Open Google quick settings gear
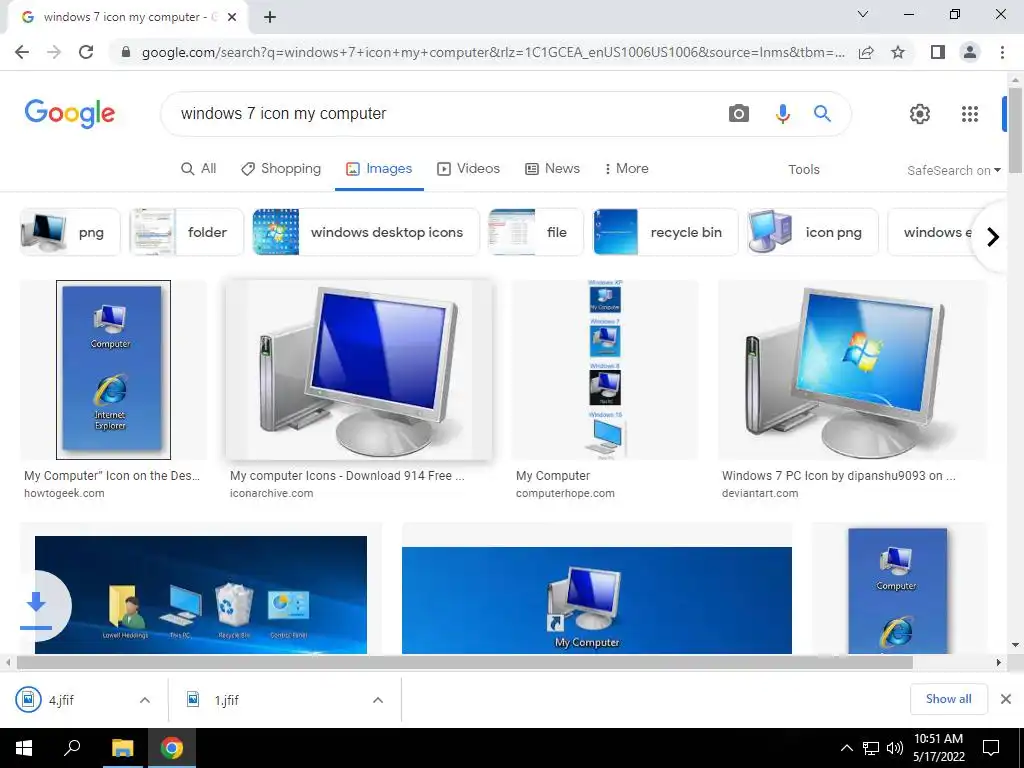The height and width of the screenshot is (768, 1024). pyautogui.click(x=920, y=114)
